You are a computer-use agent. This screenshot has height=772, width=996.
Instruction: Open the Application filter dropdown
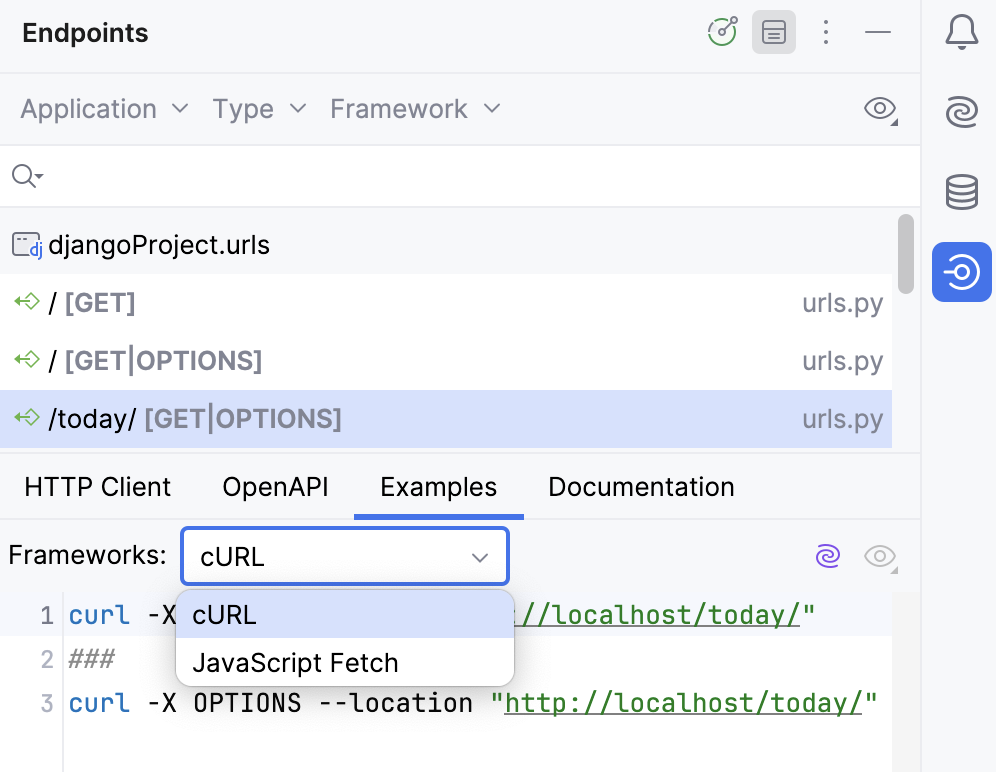coord(103,109)
